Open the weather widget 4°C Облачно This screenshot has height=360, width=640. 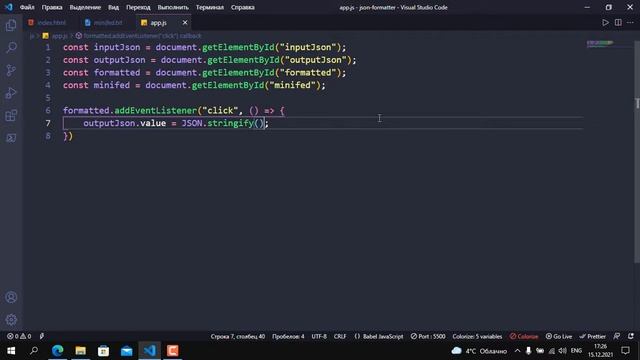[x=479, y=351]
